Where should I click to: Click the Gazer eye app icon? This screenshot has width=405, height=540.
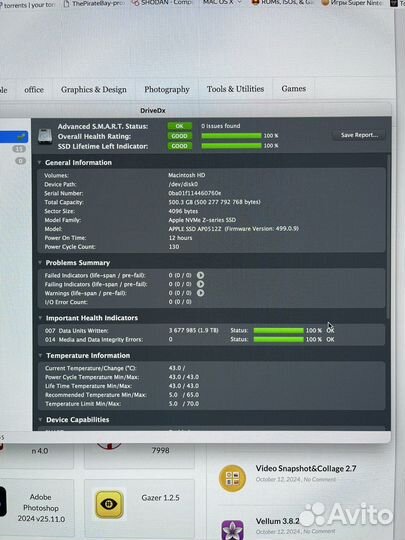tap(110, 505)
